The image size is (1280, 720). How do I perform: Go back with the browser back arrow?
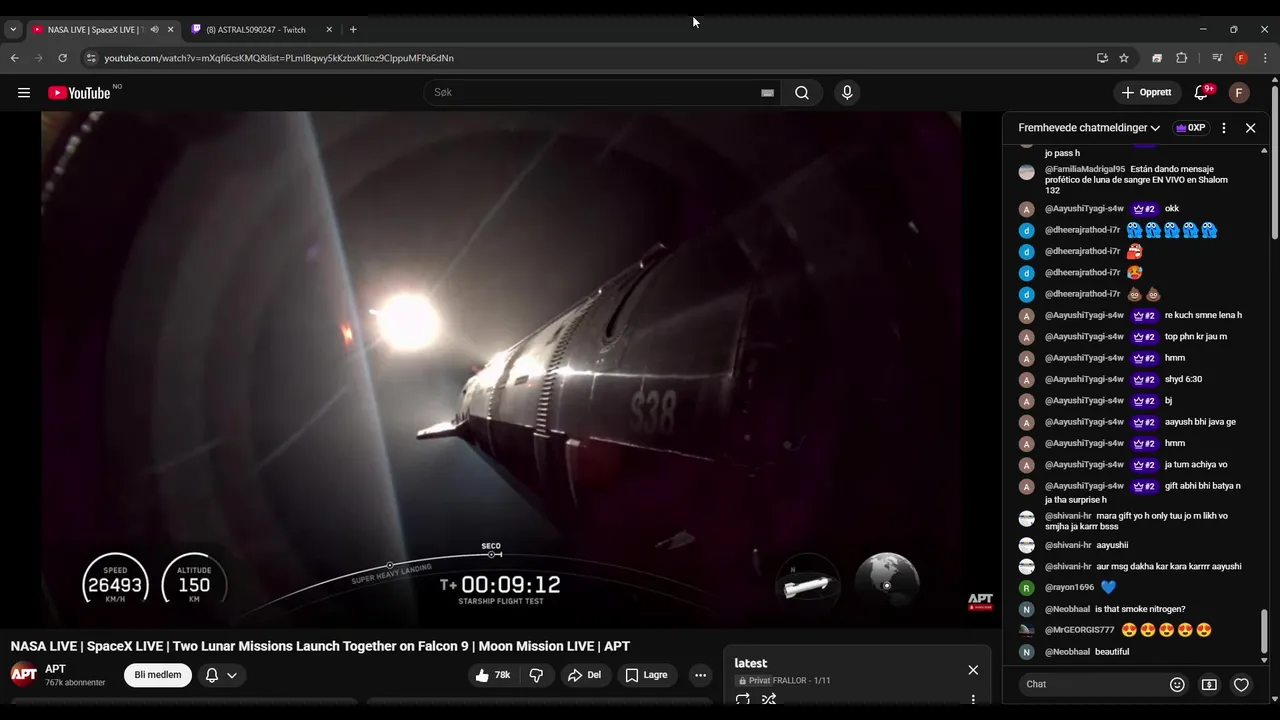[x=15, y=58]
